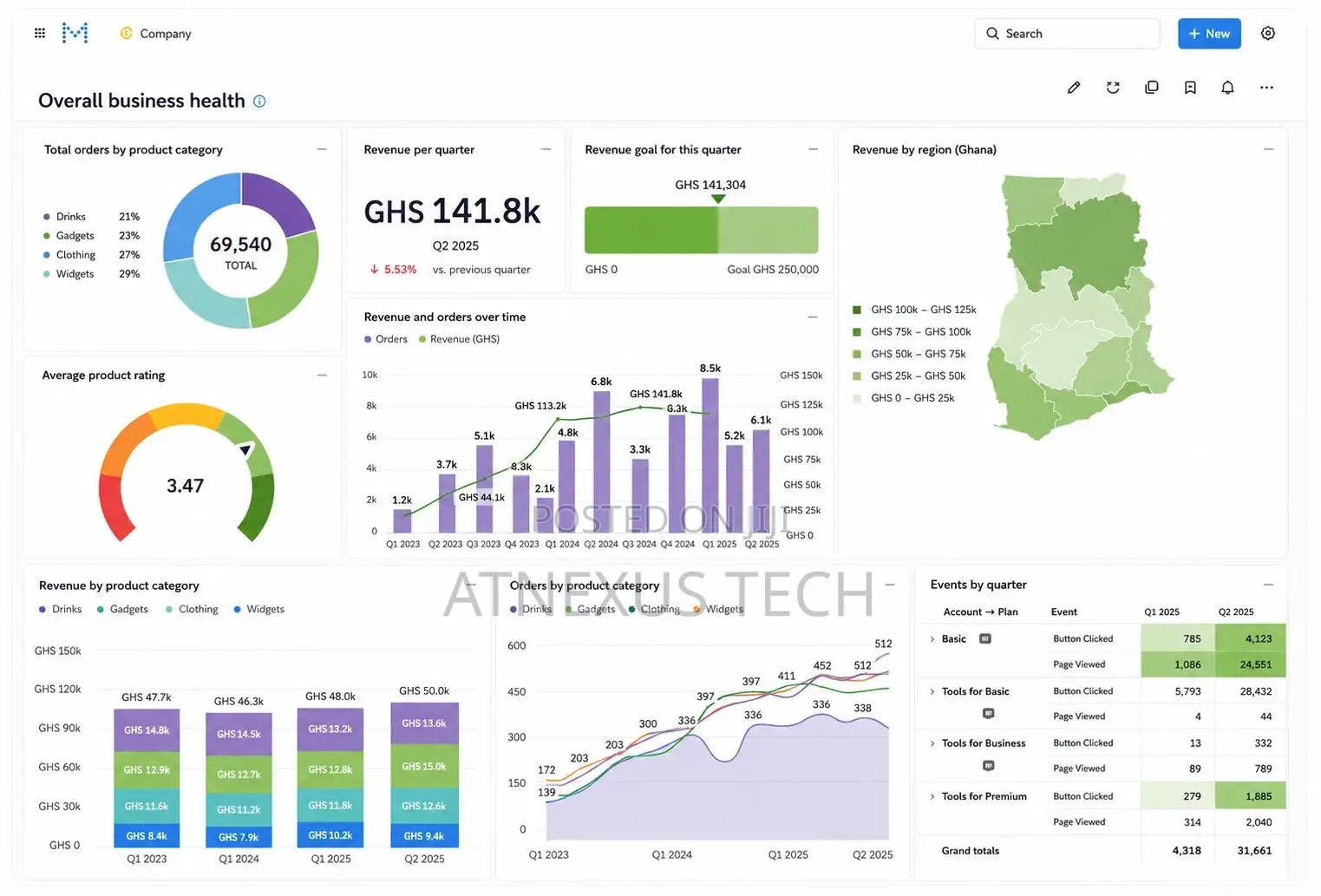1321x896 pixels.
Task: Expand the Basic account row
Action: (932, 639)
